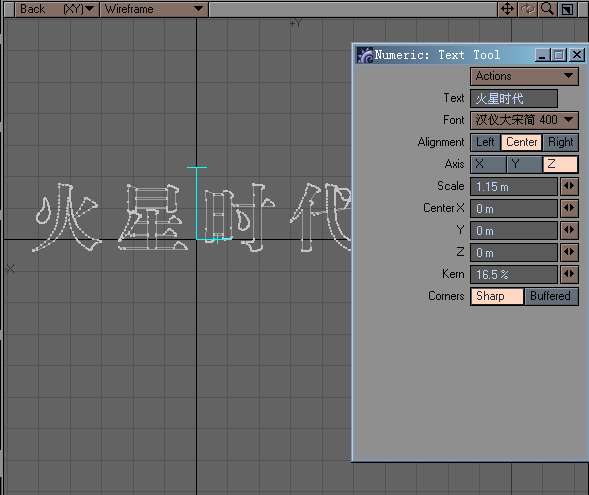Click the Kern percentage field

click(x=513, y=274)
